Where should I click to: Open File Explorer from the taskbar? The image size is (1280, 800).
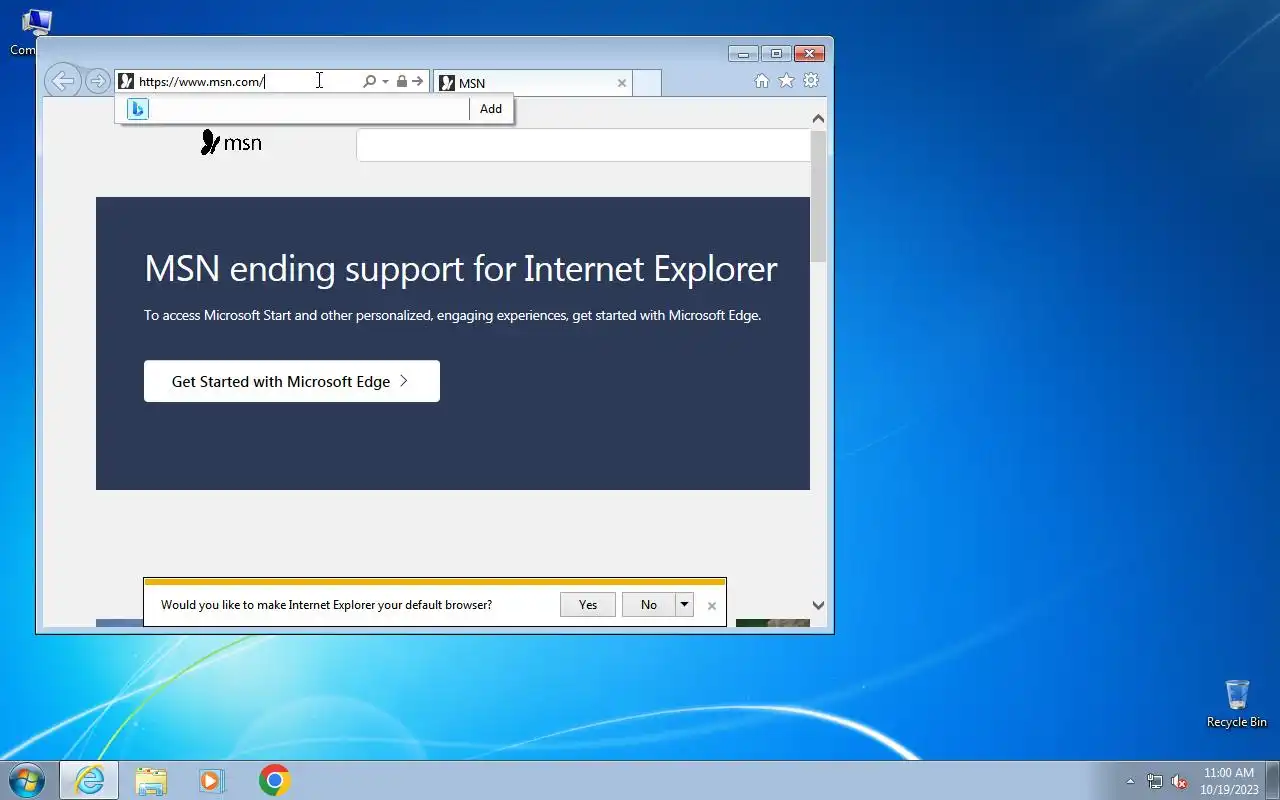[151, 780]
